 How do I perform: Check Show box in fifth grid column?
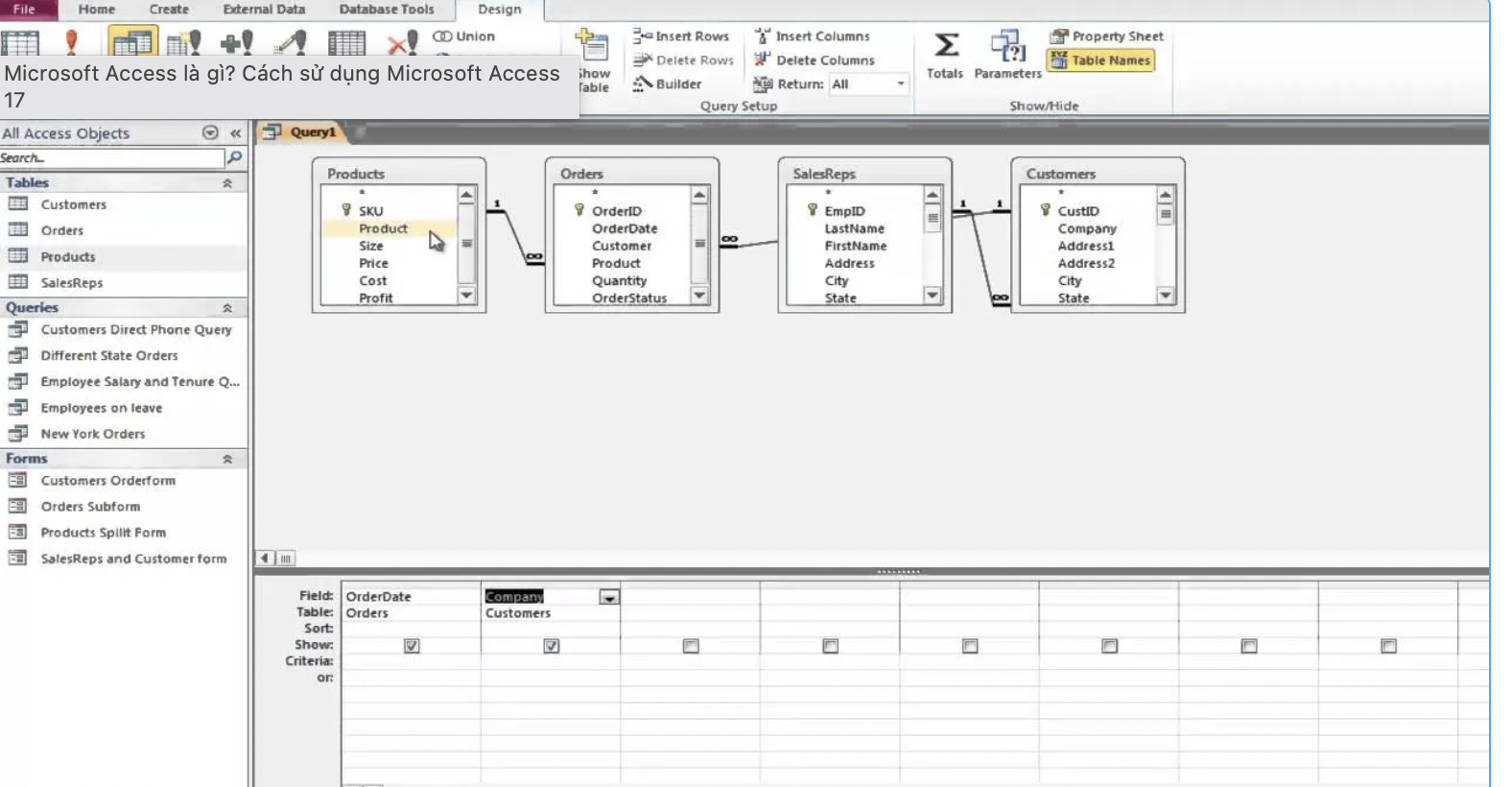pos(970,646)
